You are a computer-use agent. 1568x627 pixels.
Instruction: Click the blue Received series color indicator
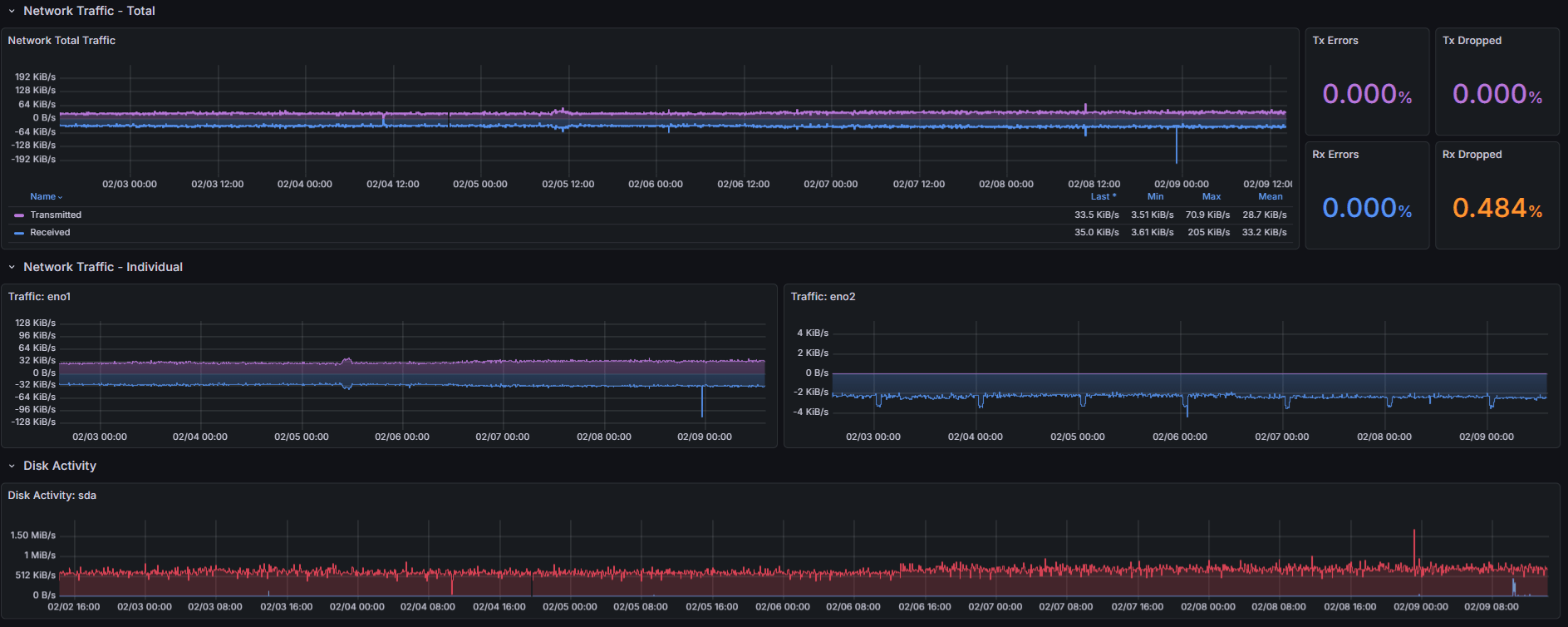pyautogui.click(x=19, y=233)
